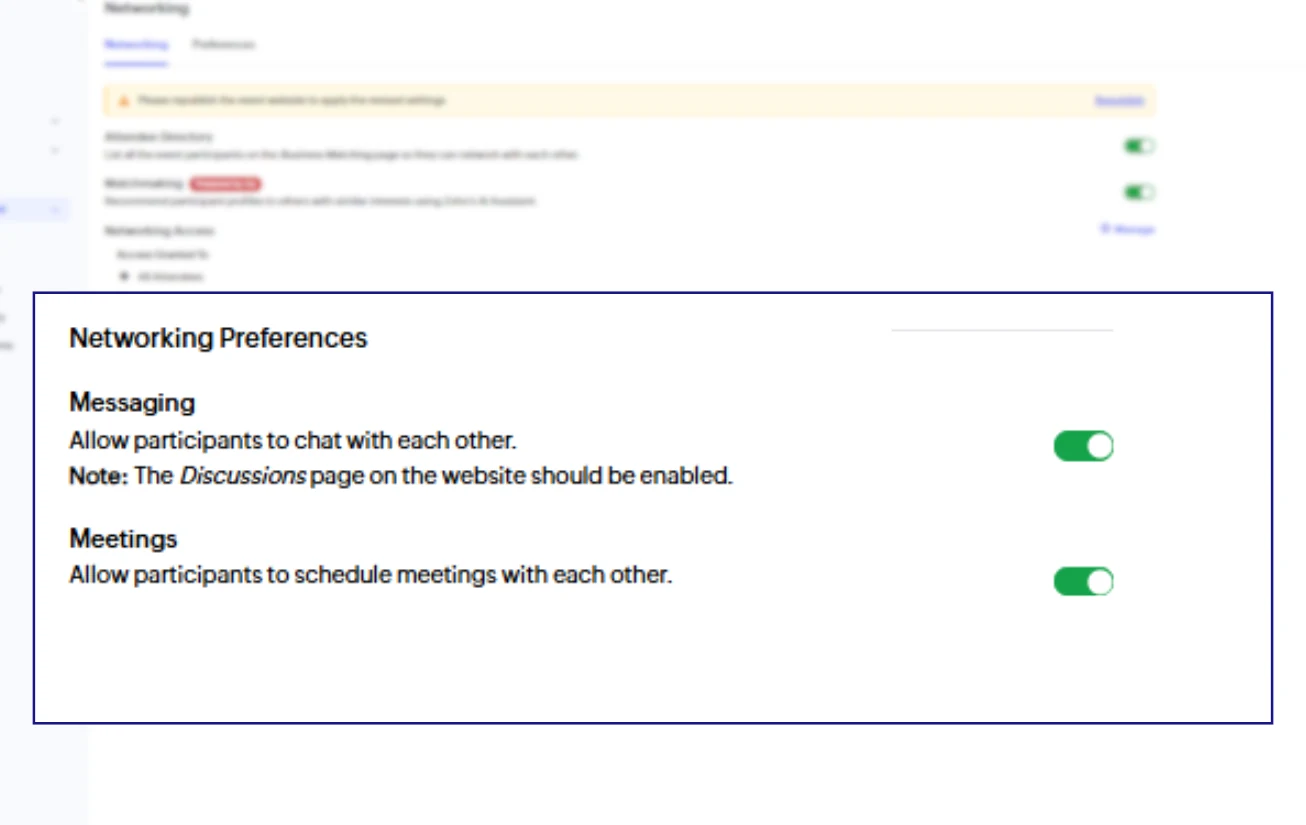Click the italic Discussions text in the note
Viewport: 1306px width, 825px height.
pyautogui.click(x=242, y=476)
